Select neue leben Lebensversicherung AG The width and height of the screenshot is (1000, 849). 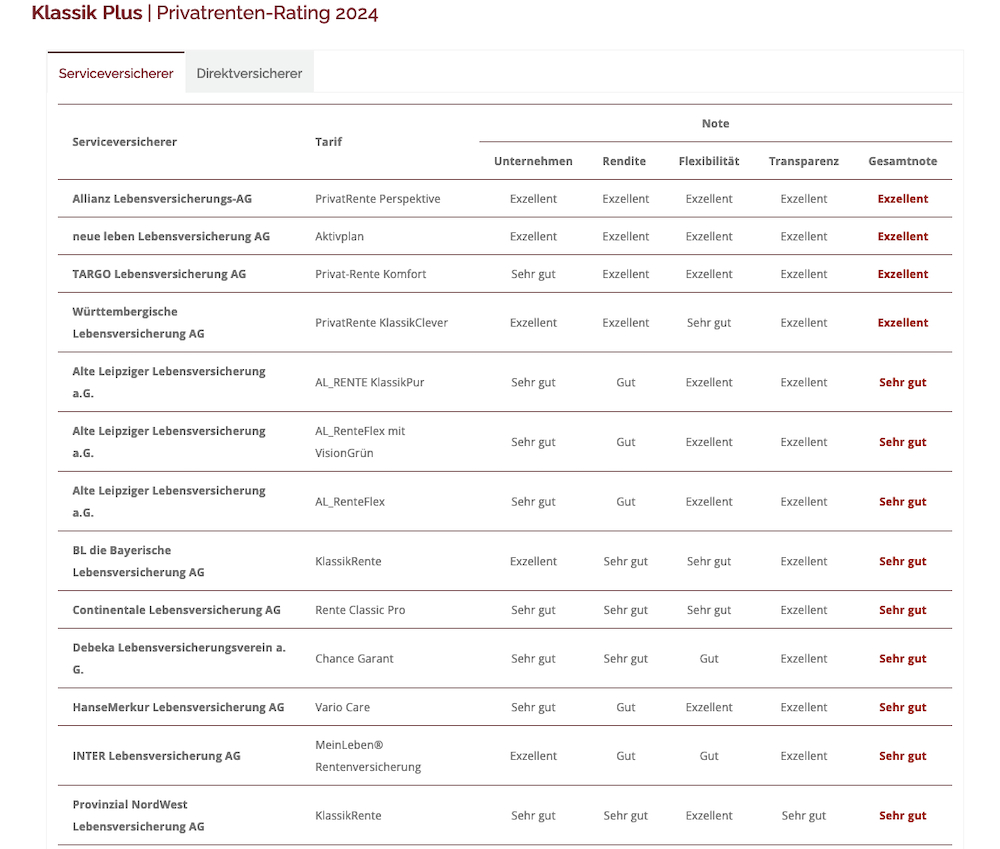(171, 236)
